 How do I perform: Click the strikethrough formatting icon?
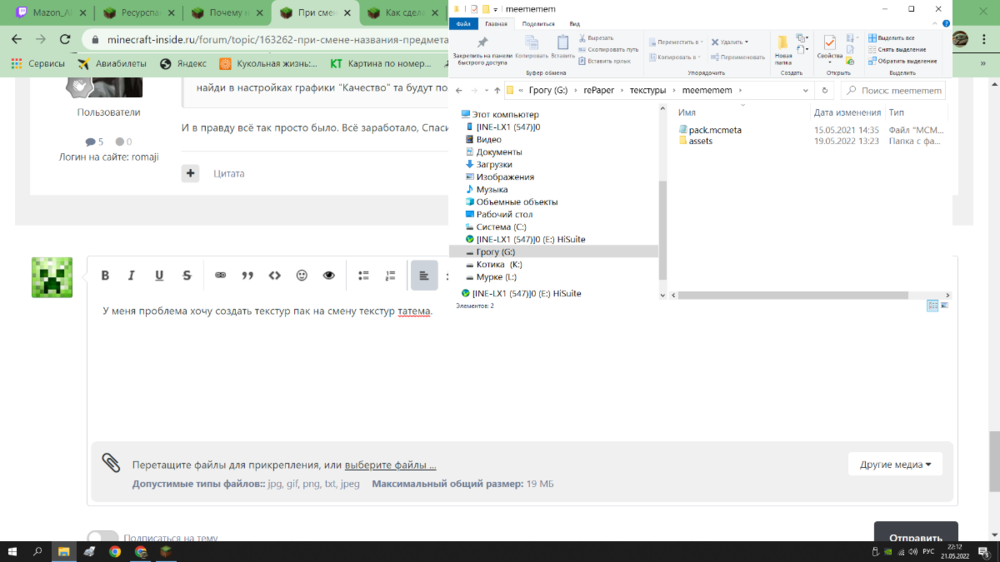click(x=187, y=276)
